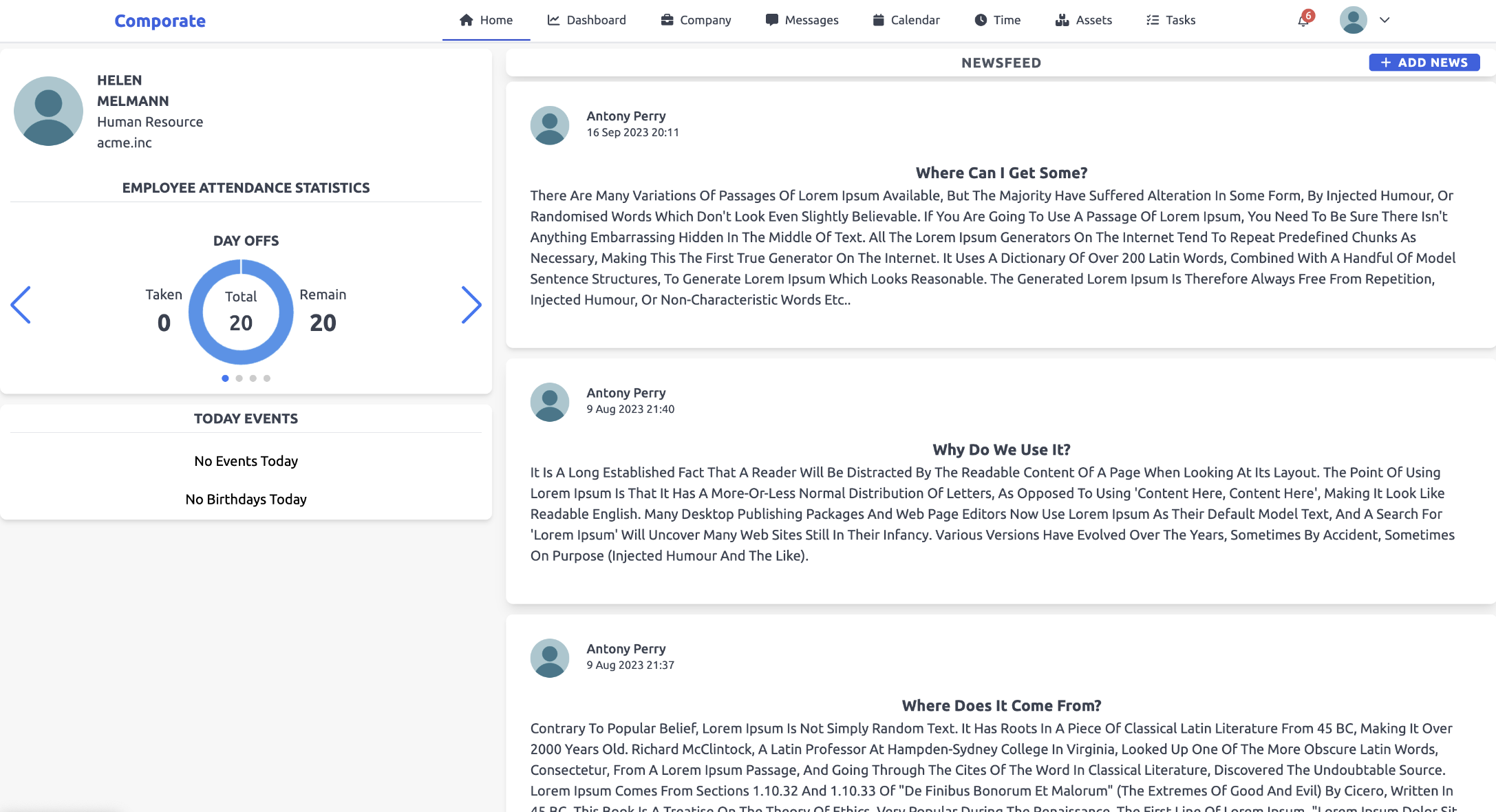Select the fourth carousel indicator dot
The height and width of the screenshot is (812, 1496).
pyautogui.click(x=267, y=378)
